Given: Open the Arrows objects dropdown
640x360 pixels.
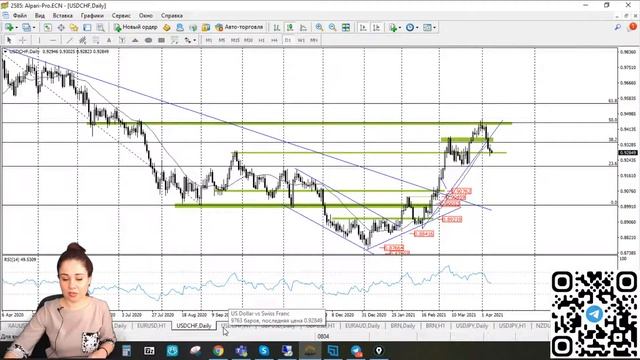Looking at the screenshot, I should (x=190, y=40).
